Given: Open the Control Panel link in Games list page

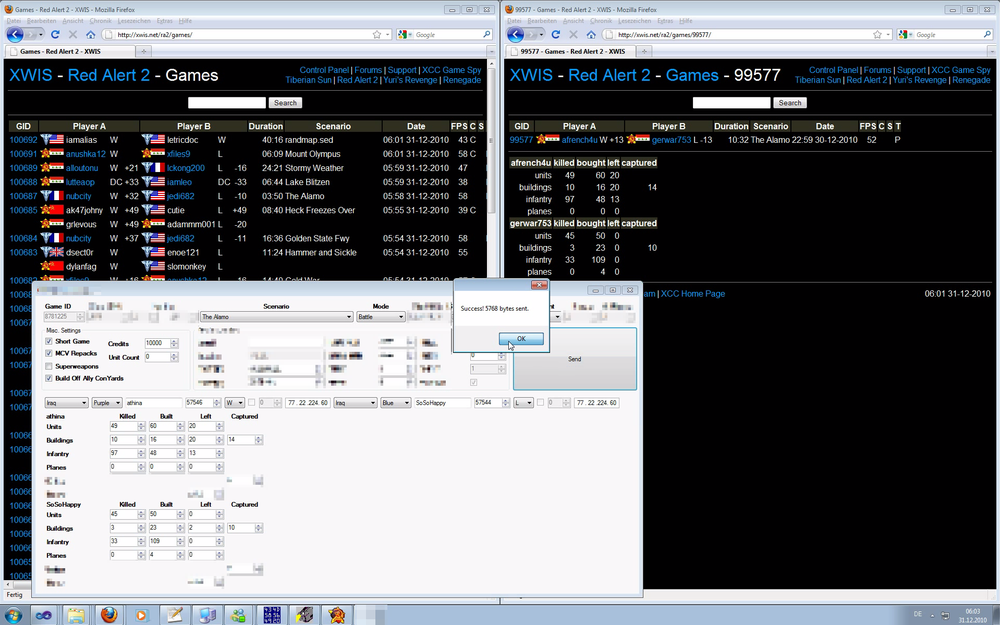Looking at the screenshot, I should coord(324,70).
